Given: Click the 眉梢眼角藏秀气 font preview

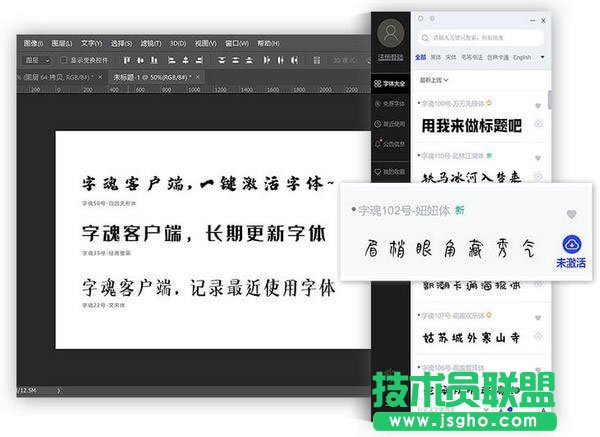Looking at the screenshot, I should [449, 249].
